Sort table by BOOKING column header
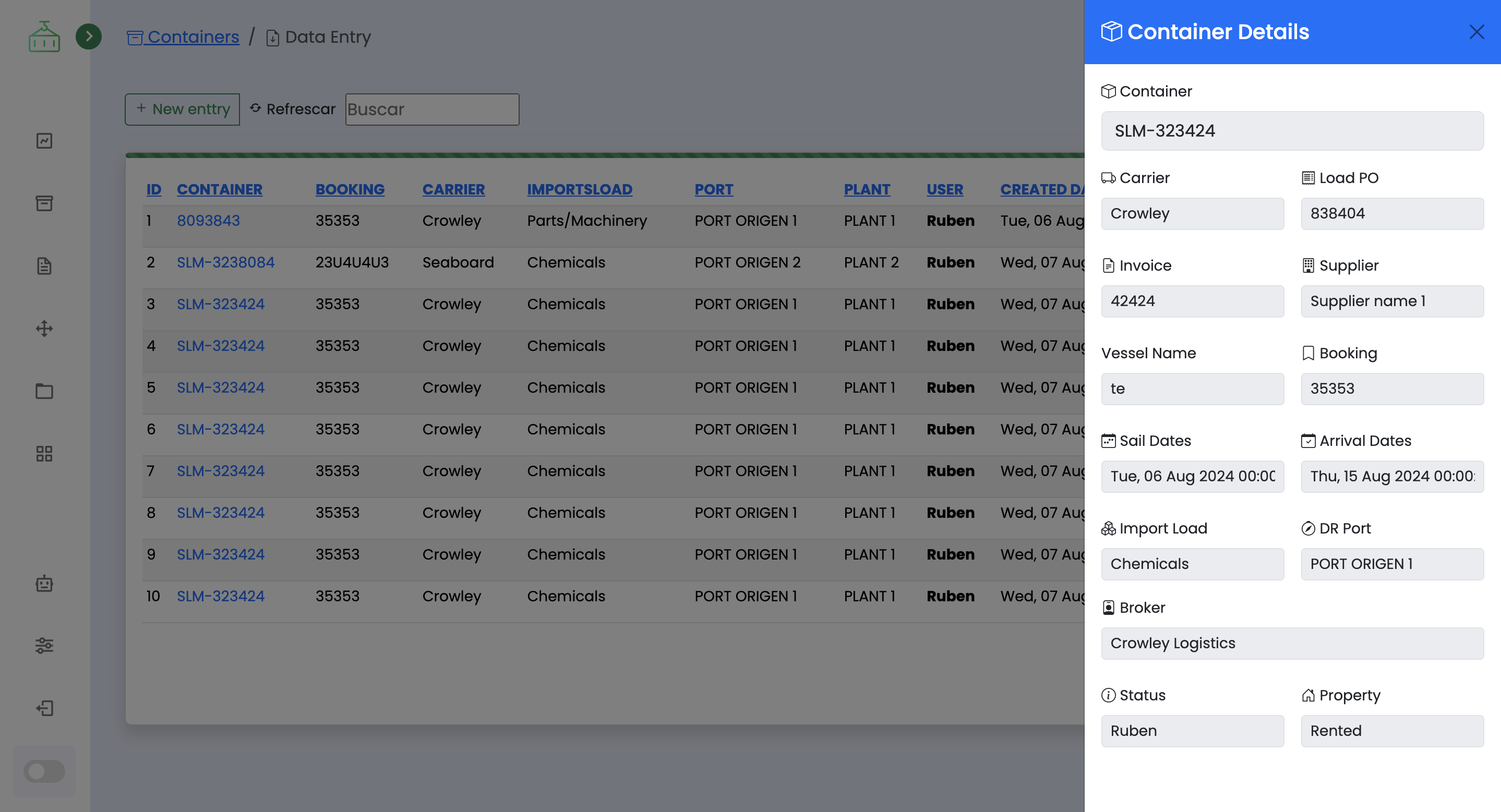1501x812 pixels. (x=350, y=189)
